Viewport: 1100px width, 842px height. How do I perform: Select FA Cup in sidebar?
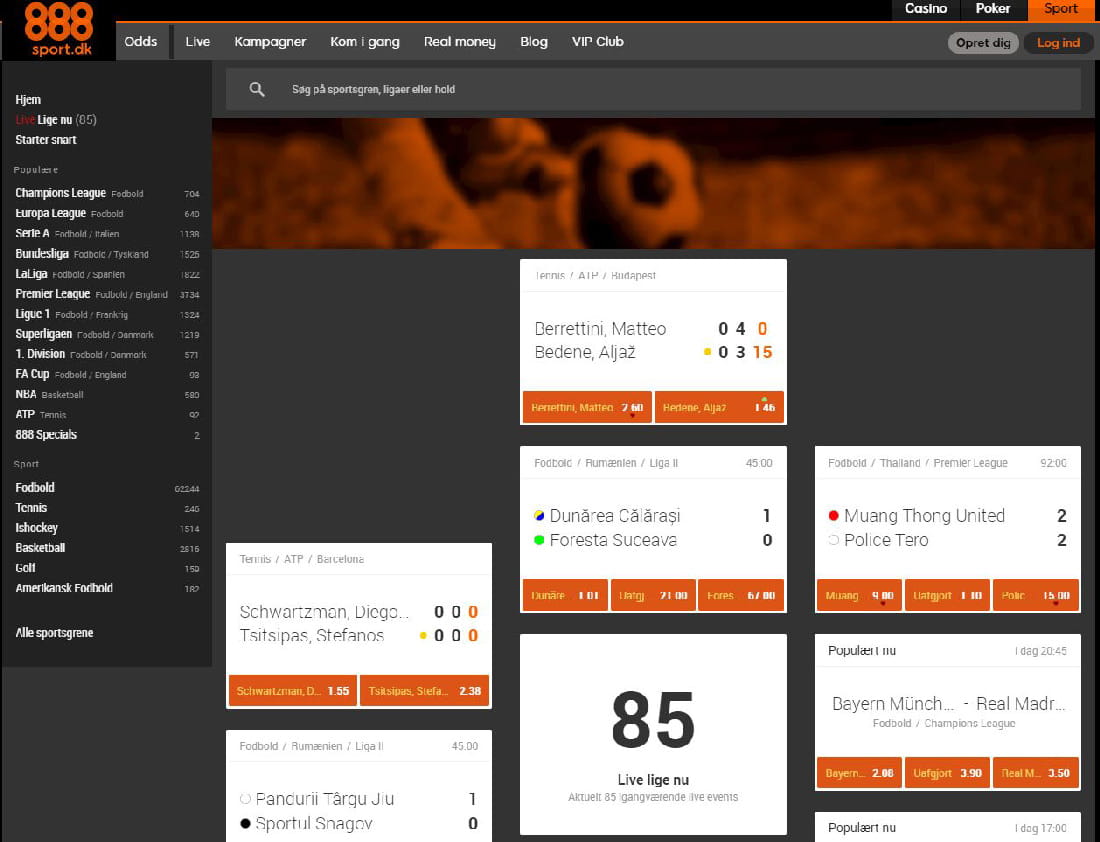107,374
